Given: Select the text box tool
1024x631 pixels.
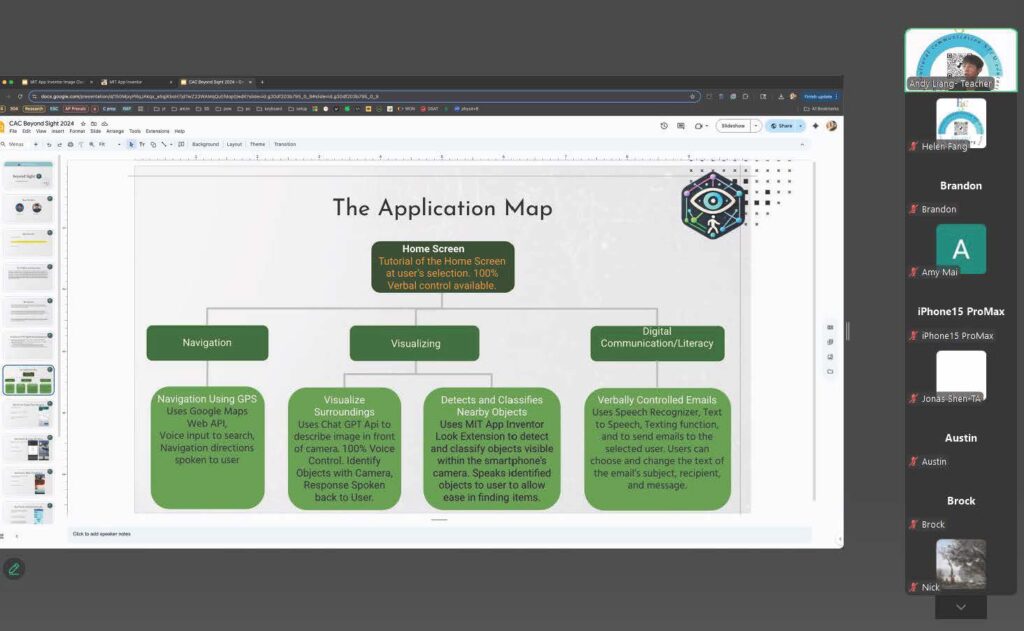Looking at the screenshot, I should pos(141,144).
